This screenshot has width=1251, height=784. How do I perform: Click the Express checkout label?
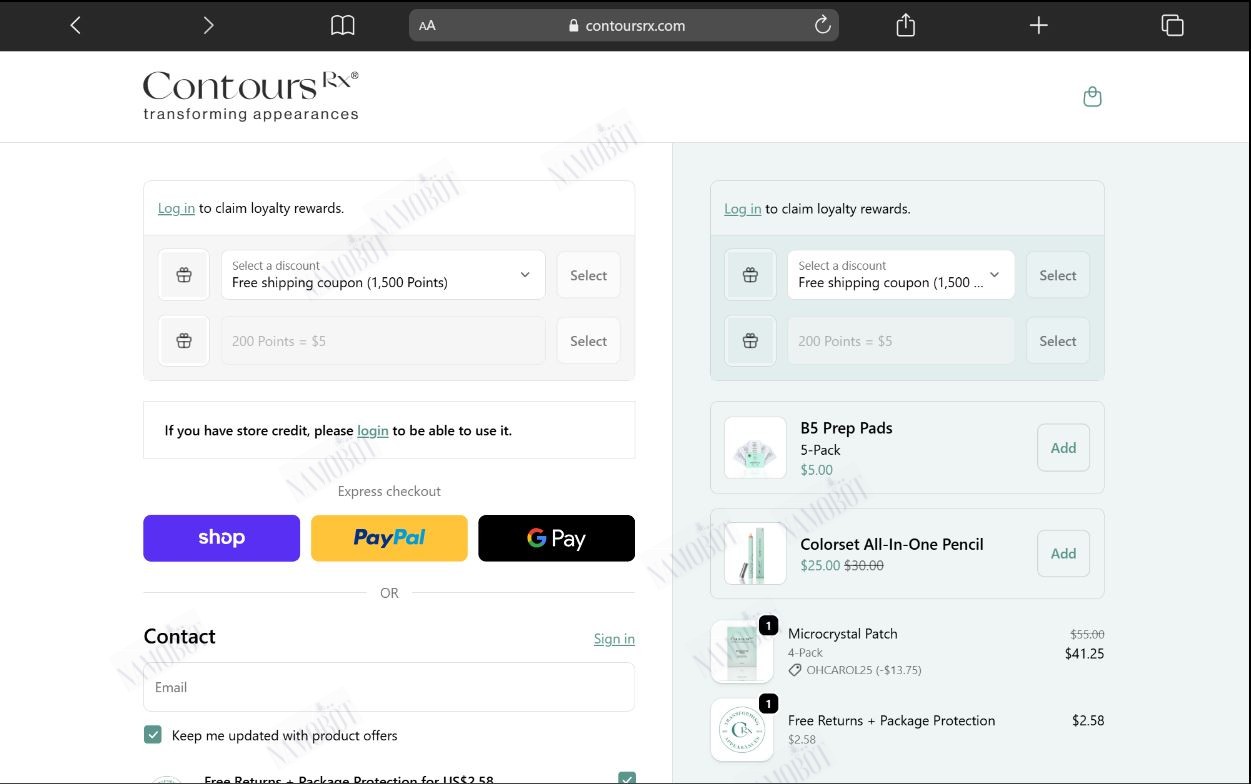point(389,491)
